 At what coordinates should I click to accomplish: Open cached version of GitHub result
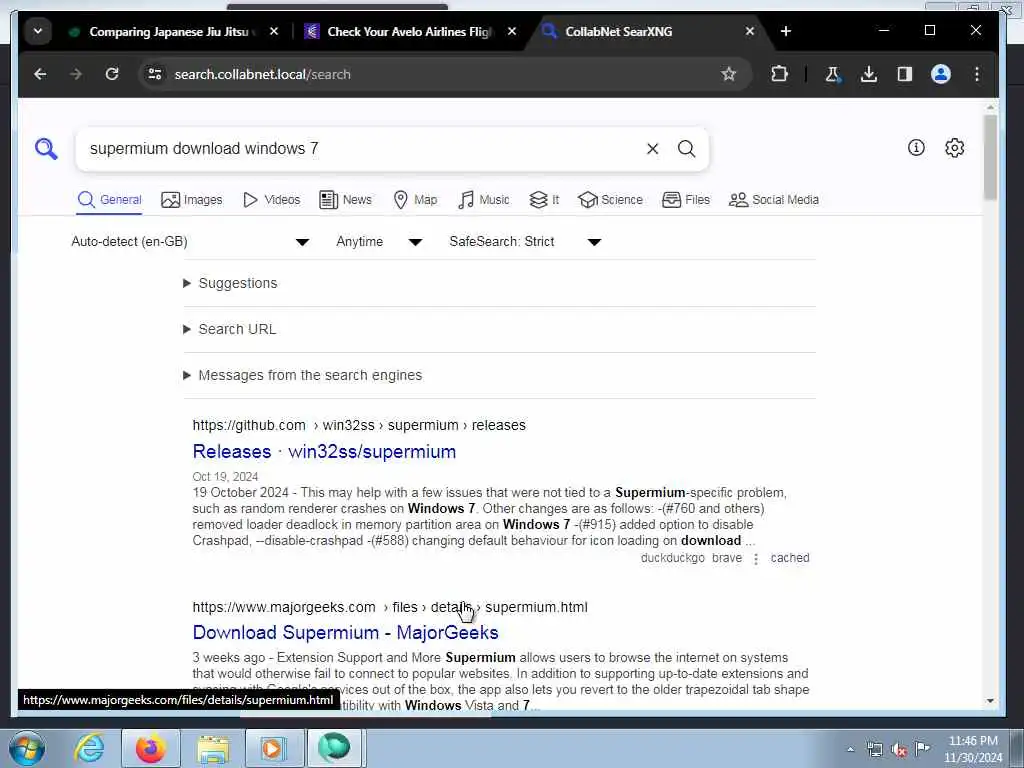(790, 558)
